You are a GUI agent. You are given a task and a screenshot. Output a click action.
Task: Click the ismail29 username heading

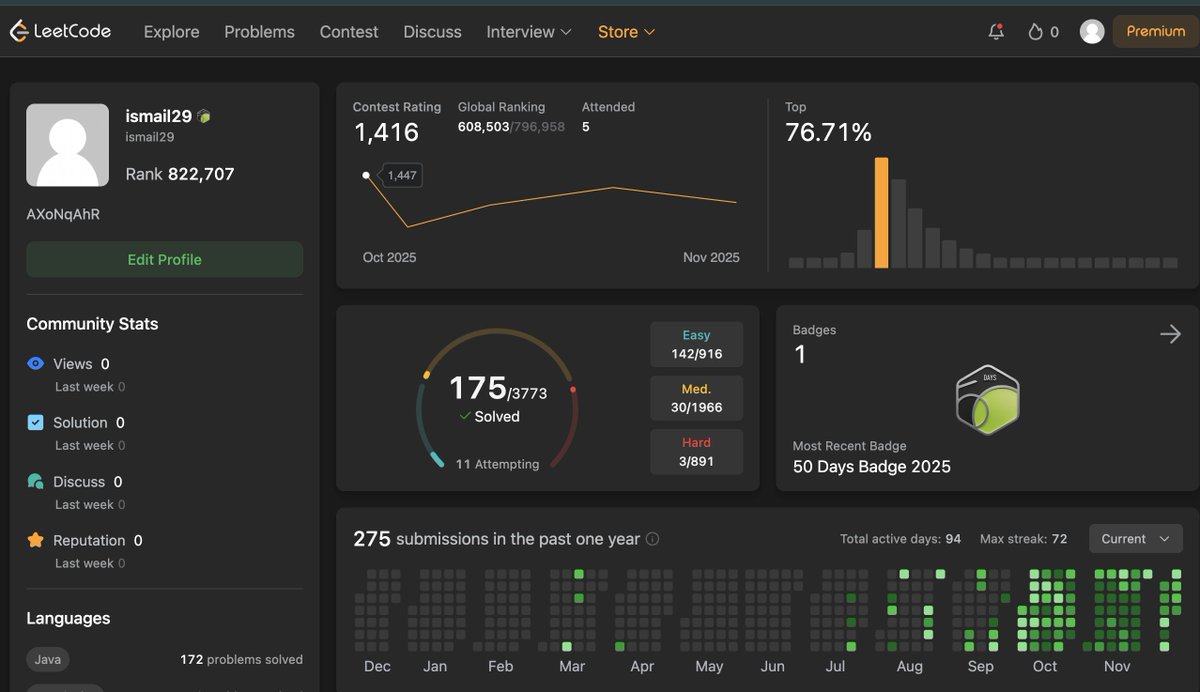point(158,116)
